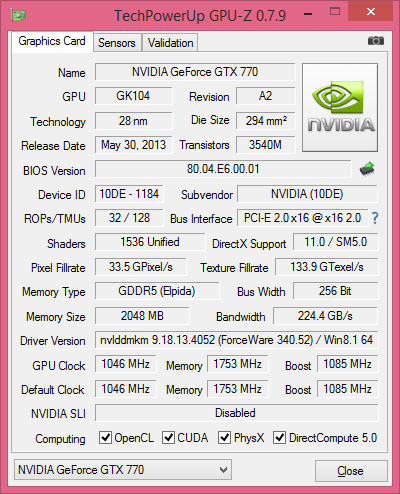Close the window with the X button
This screenshot has width=400, height=494.
coord(370,12)
